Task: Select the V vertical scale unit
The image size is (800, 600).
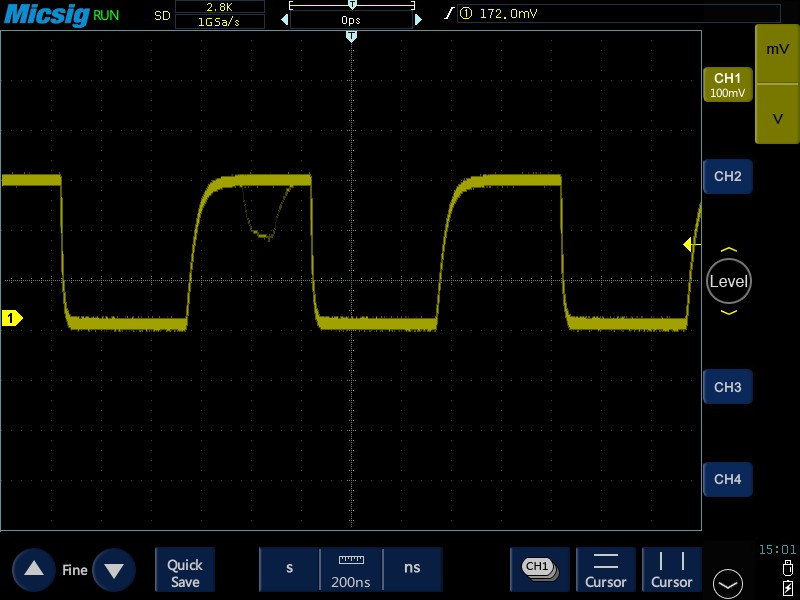Action: click(777, 118)
